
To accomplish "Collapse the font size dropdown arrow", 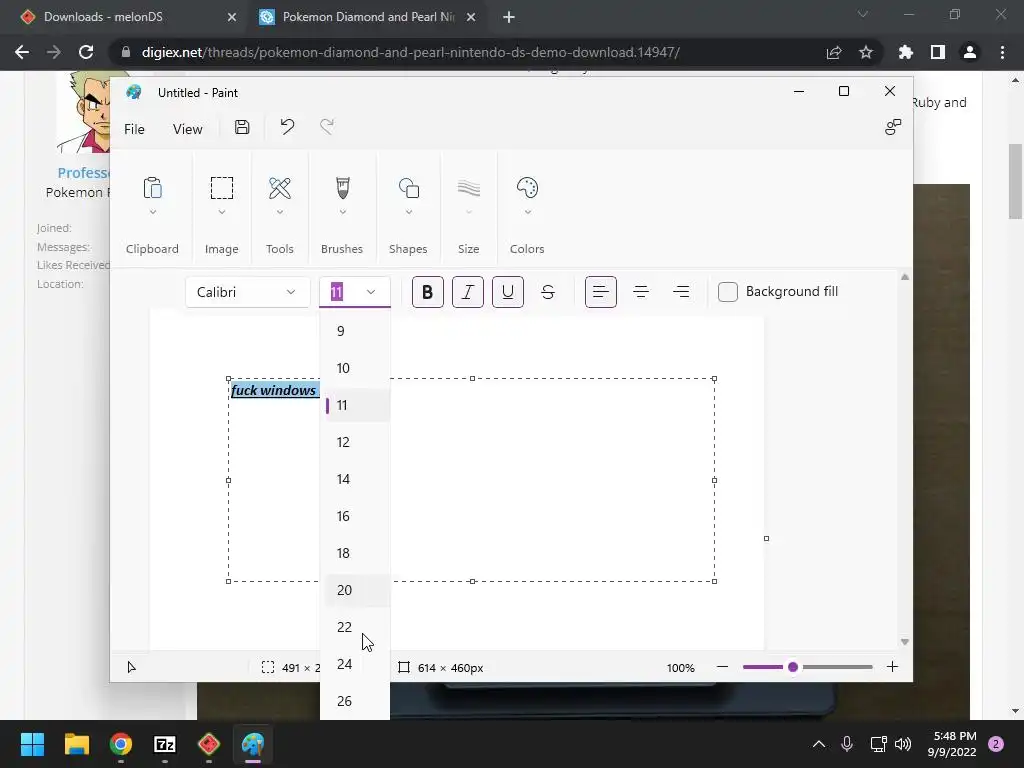I will point(371,292).
